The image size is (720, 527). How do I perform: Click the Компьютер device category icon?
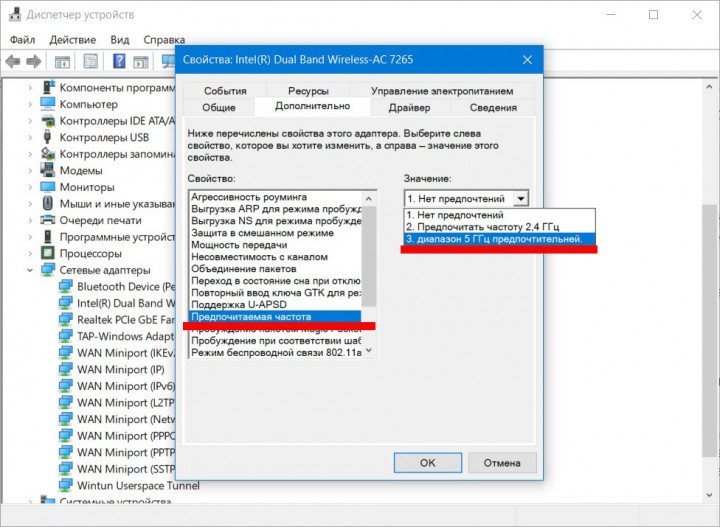coord(48,104)
